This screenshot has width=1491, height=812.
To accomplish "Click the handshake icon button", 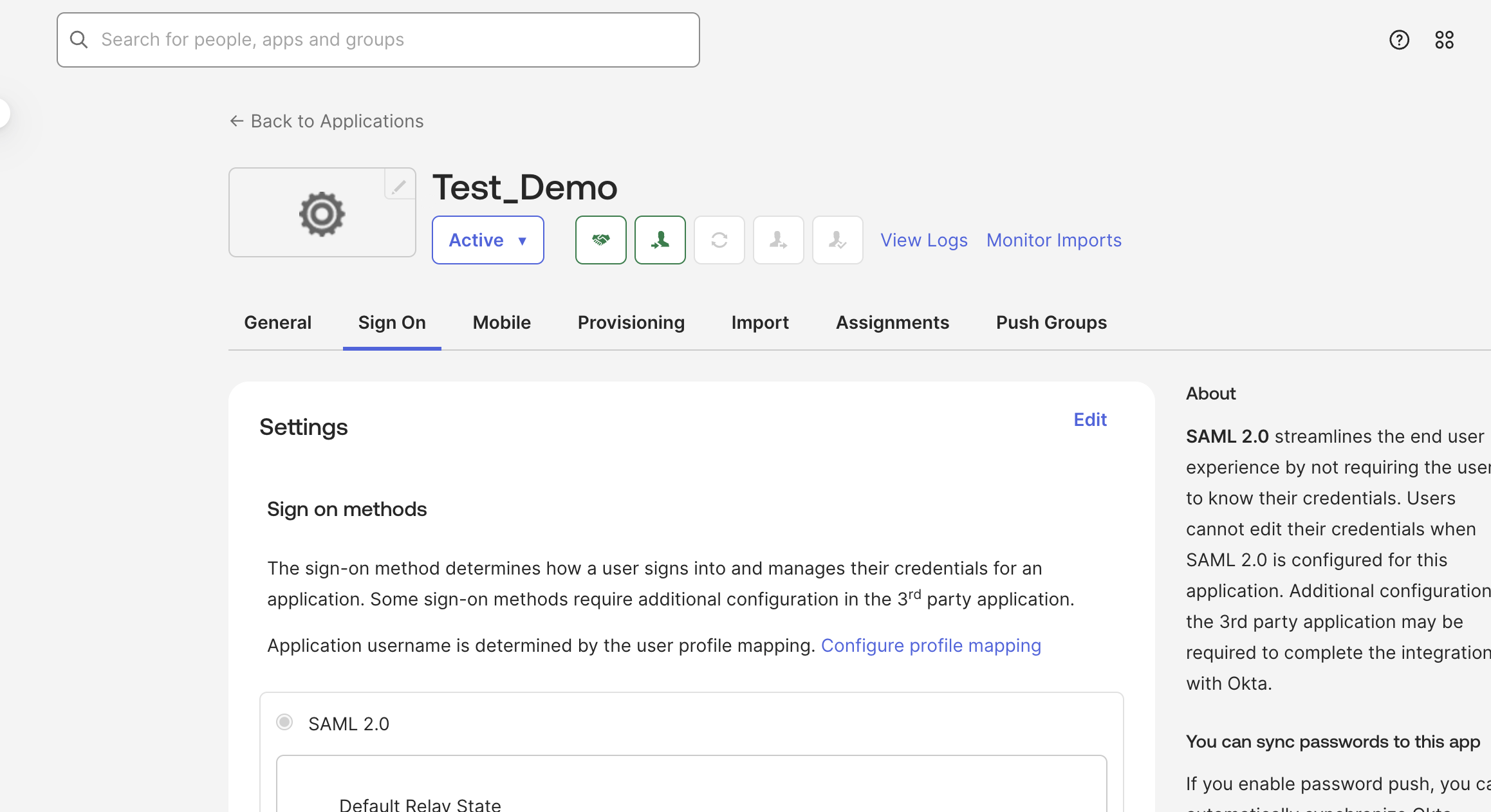I will pyautogui.click(x=600, y=240).
